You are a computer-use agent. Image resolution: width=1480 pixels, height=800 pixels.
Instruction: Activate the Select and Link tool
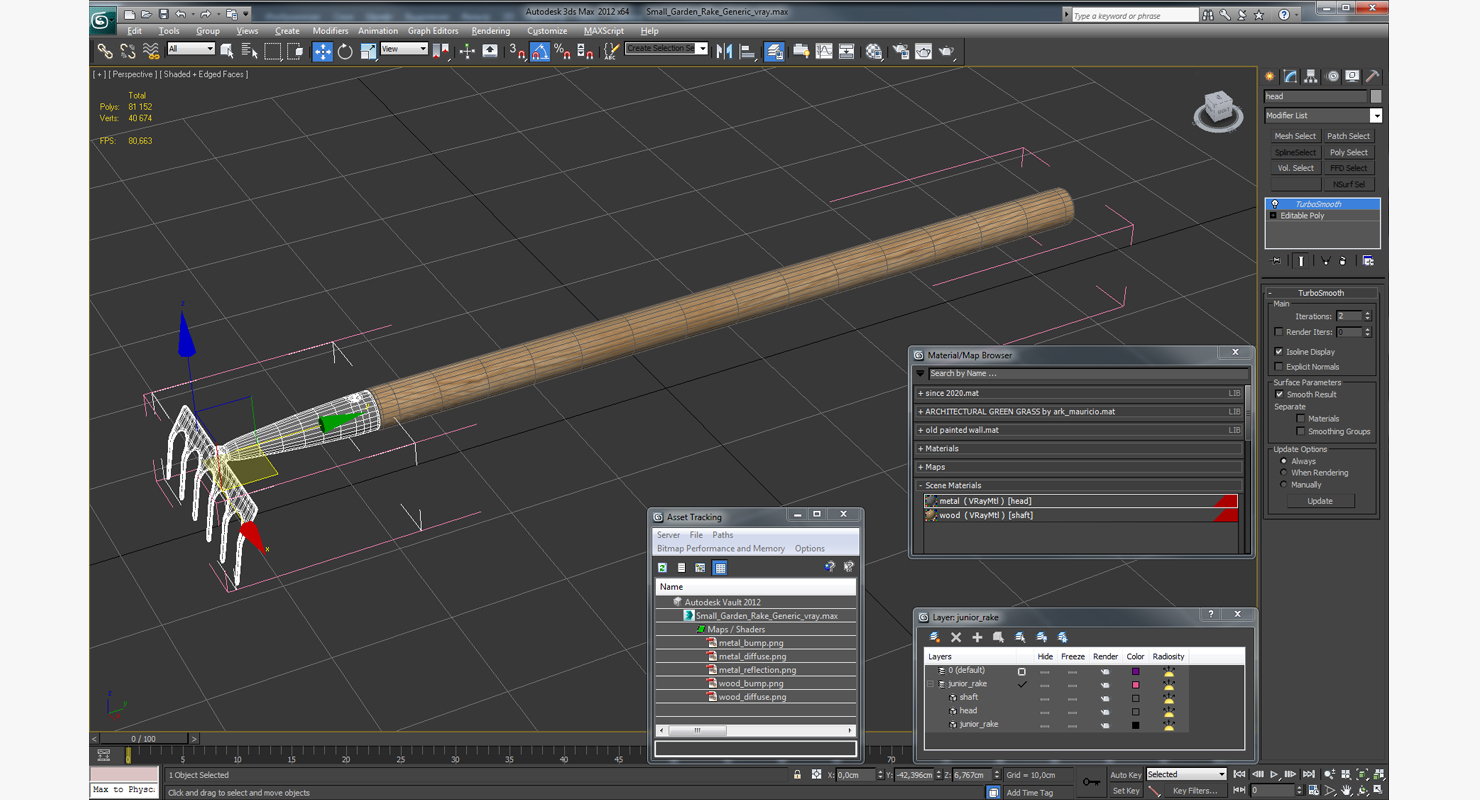click(105, 50)
